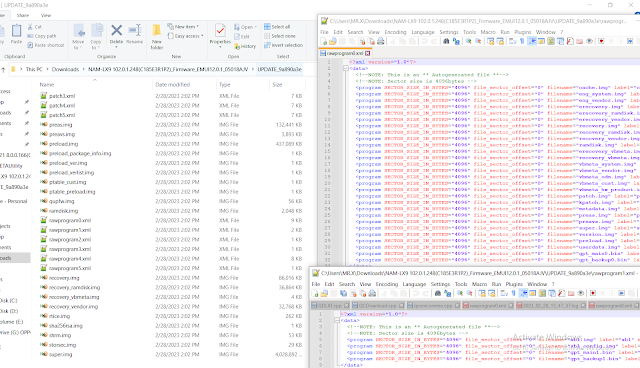The width and height of the screenshot is (640, 368).
Task: Select the sha256rsa.img file
Action: (x=66, y=326)
